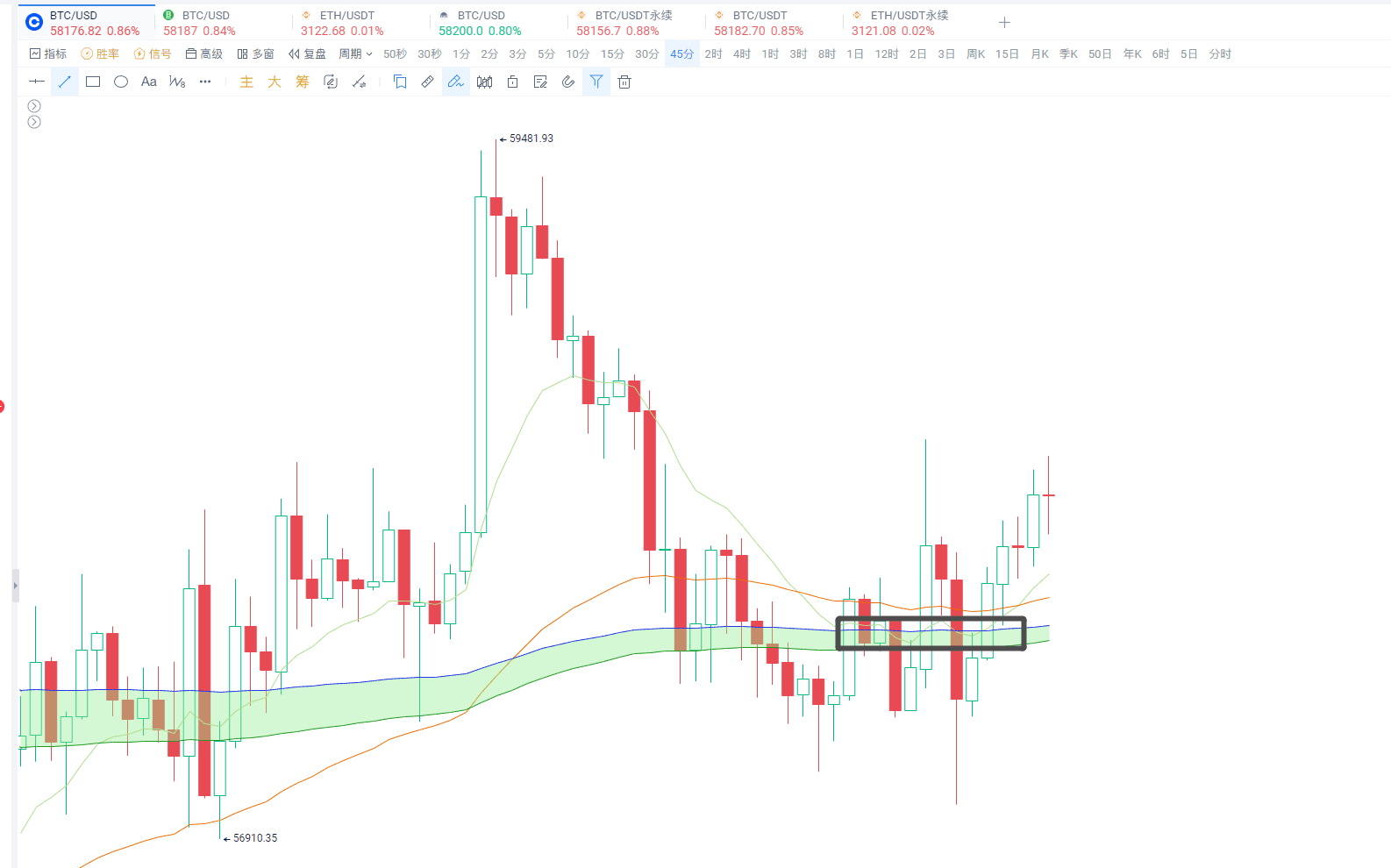Start 复盘 replay mode
This screenshot has width=1391, height=868.
point(307,53)
